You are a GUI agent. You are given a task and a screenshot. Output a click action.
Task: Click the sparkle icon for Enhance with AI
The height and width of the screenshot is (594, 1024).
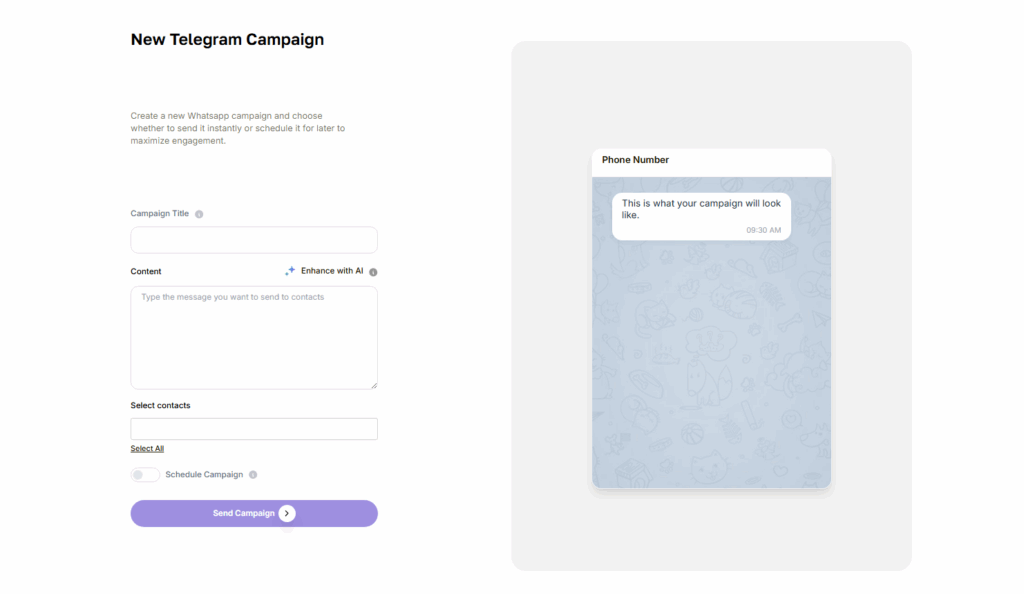click(290, 270)
